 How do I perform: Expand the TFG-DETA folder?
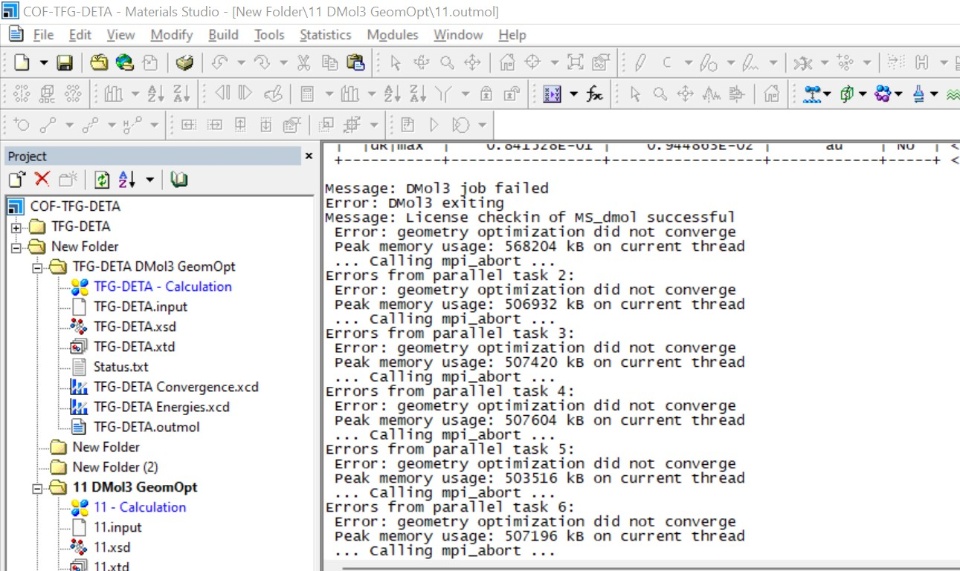coord(16,227)
